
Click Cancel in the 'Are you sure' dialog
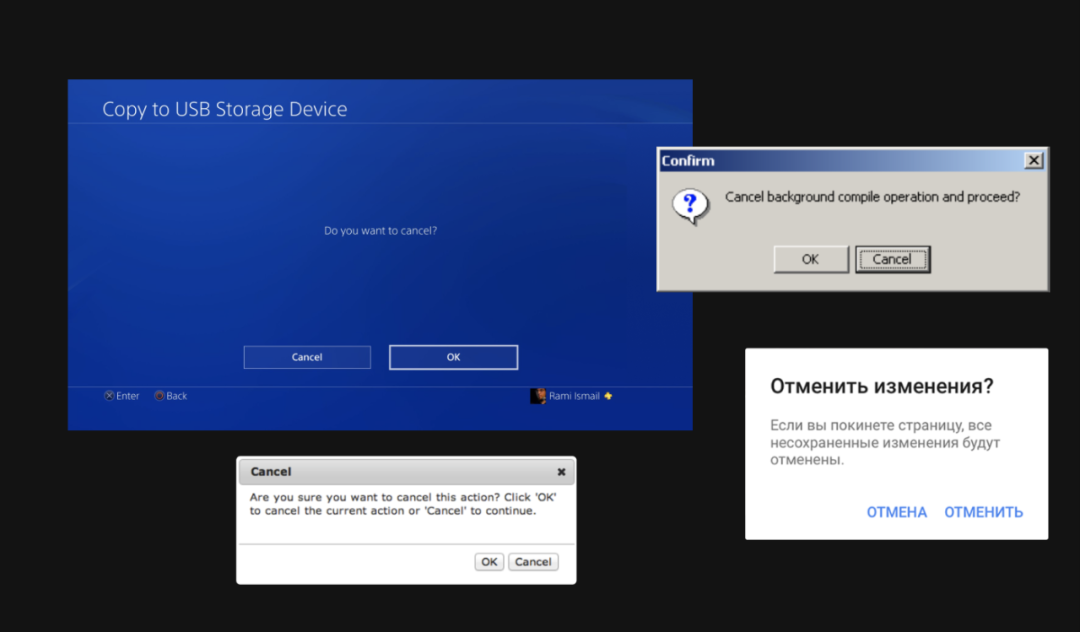pos(533,562)
